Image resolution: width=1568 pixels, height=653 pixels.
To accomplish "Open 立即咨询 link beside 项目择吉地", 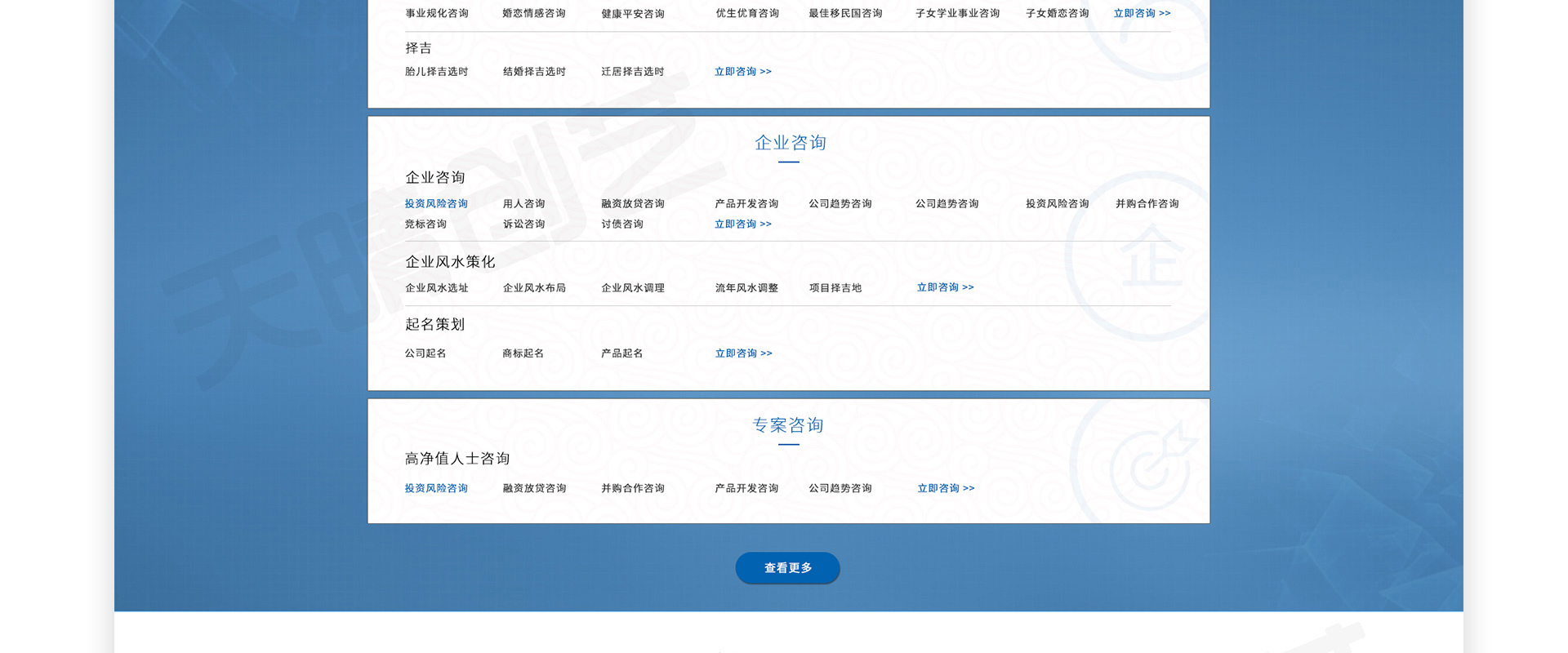I will [945, 287].
